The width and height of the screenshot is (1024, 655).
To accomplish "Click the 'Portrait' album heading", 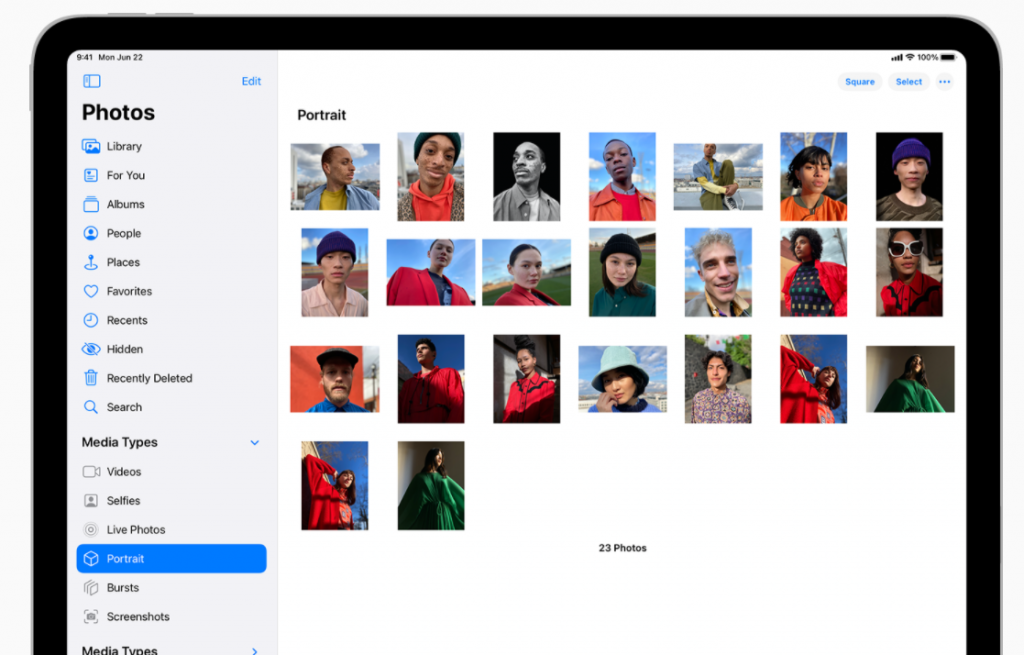I will click(x=321, y=116).
